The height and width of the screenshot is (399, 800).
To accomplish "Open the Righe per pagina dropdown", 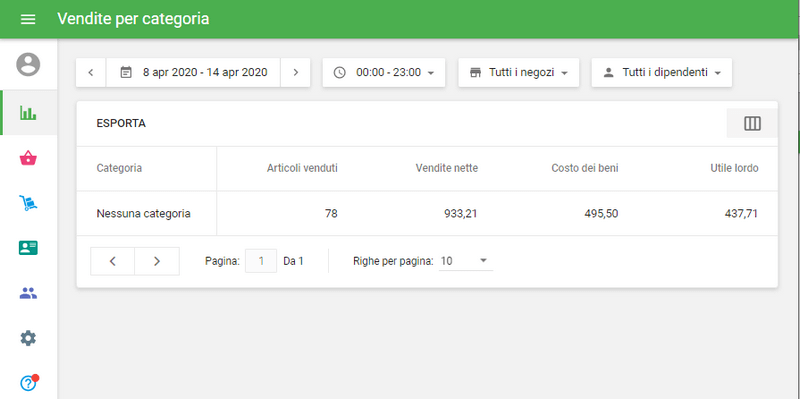I will [466, 261].
